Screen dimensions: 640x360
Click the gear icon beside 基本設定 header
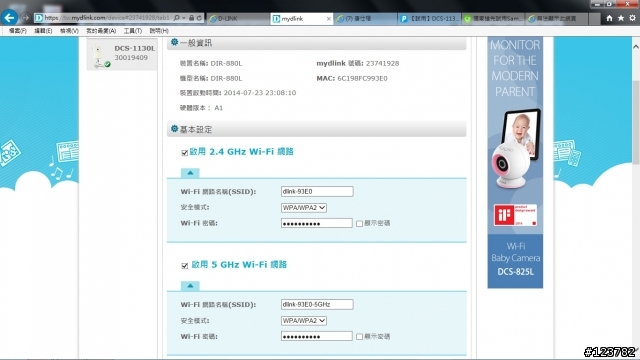click(x=174, y=129)
